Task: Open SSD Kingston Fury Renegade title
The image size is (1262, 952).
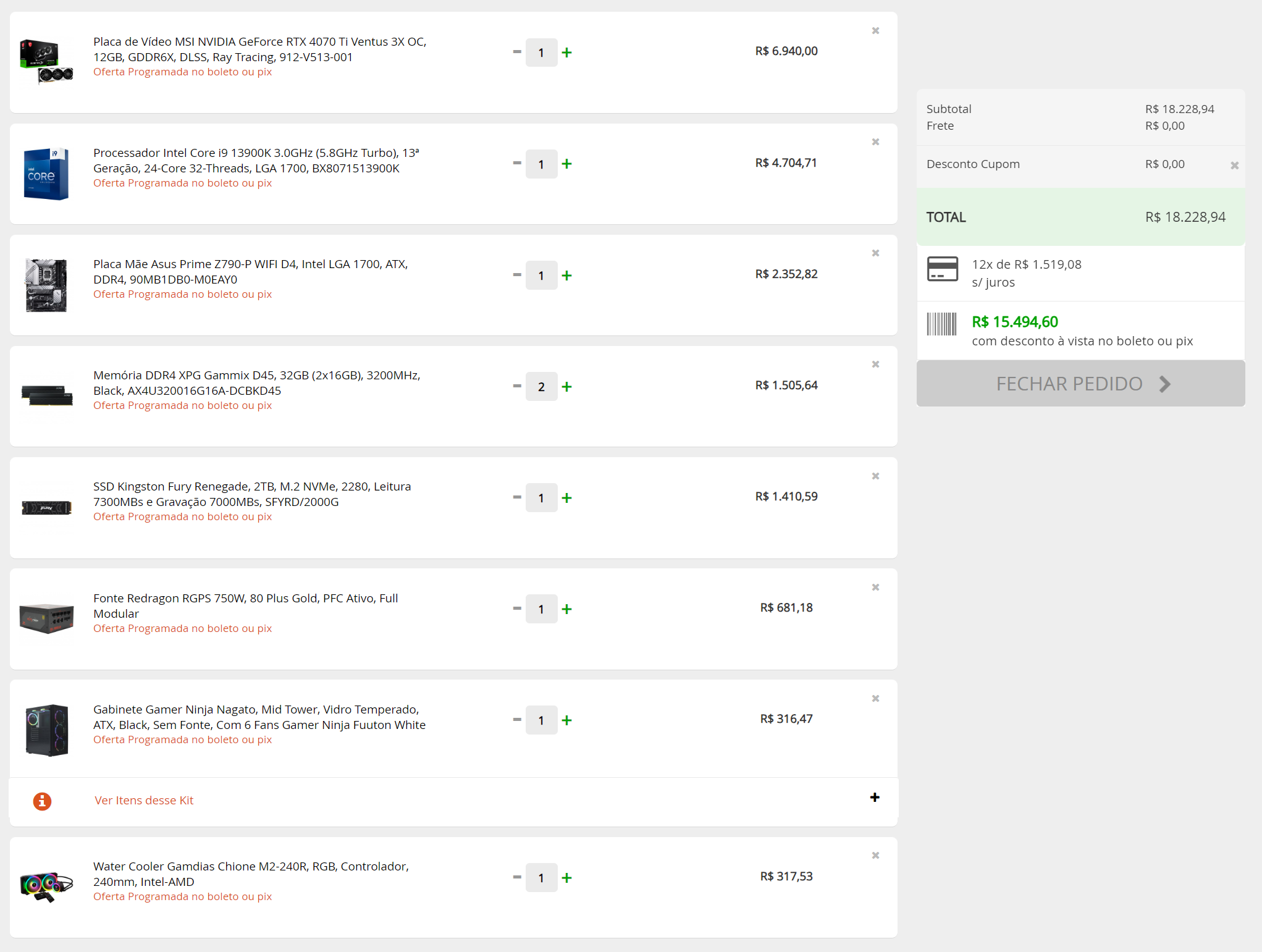Action: (252, 494)
